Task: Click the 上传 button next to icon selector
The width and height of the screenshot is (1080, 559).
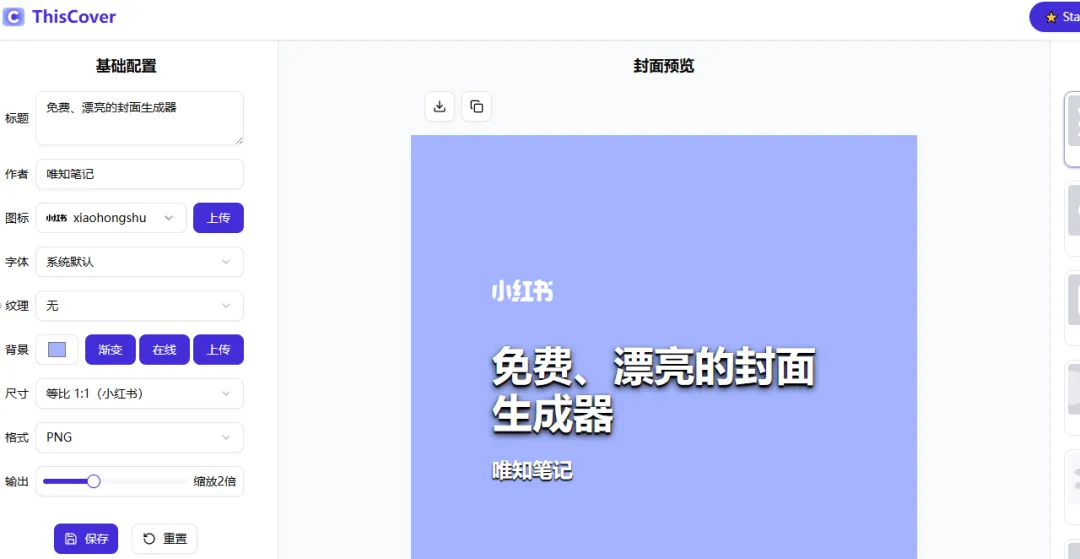Action: click(218, 218)
